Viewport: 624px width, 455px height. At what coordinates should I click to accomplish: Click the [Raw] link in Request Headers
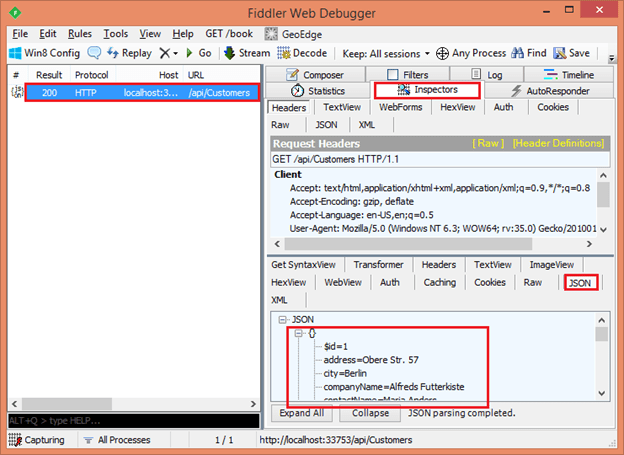(x=488, y=143)
